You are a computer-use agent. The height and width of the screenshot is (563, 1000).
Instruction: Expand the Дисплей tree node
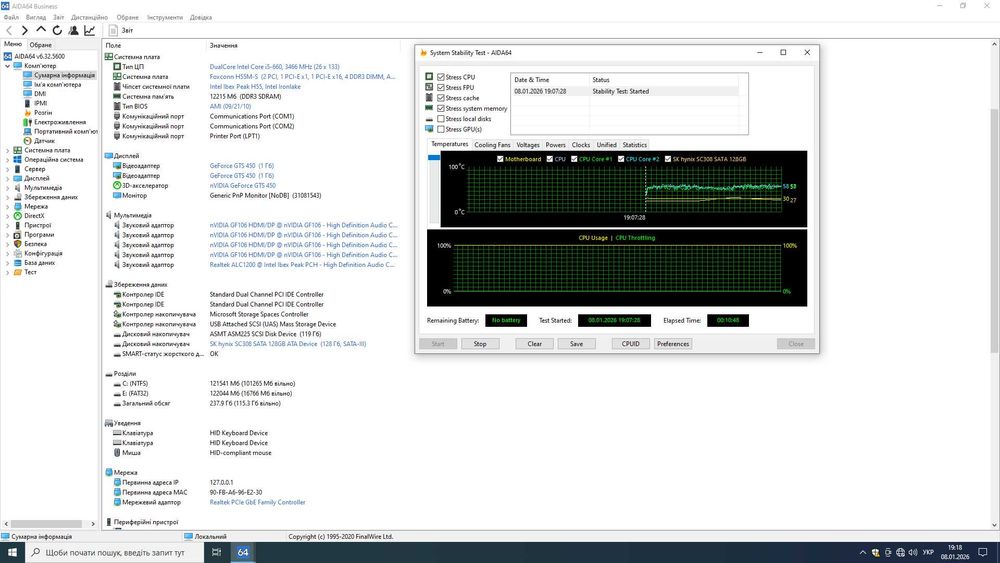pos(8,178)
